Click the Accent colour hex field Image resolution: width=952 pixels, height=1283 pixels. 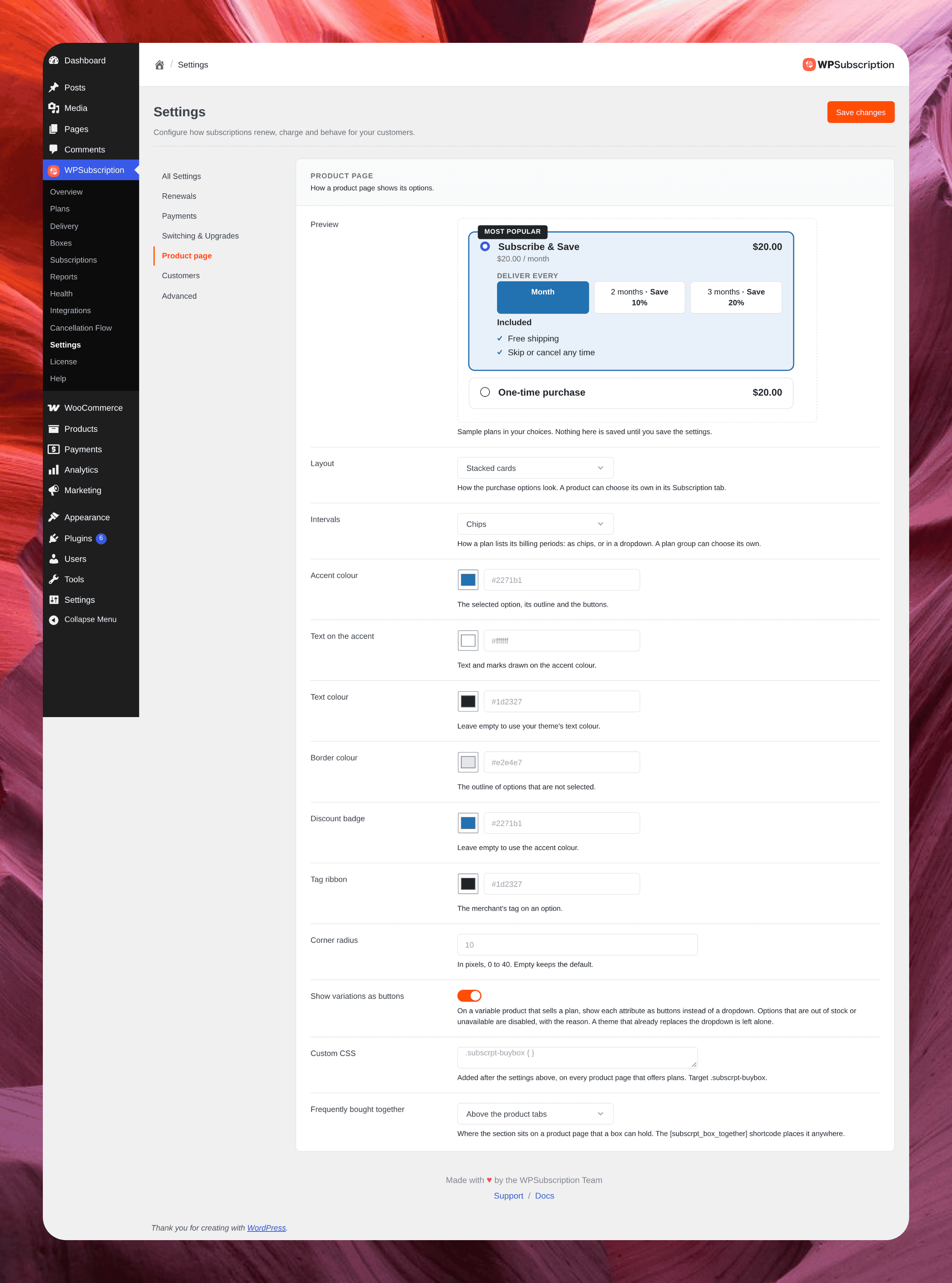[x=562, y=580]
